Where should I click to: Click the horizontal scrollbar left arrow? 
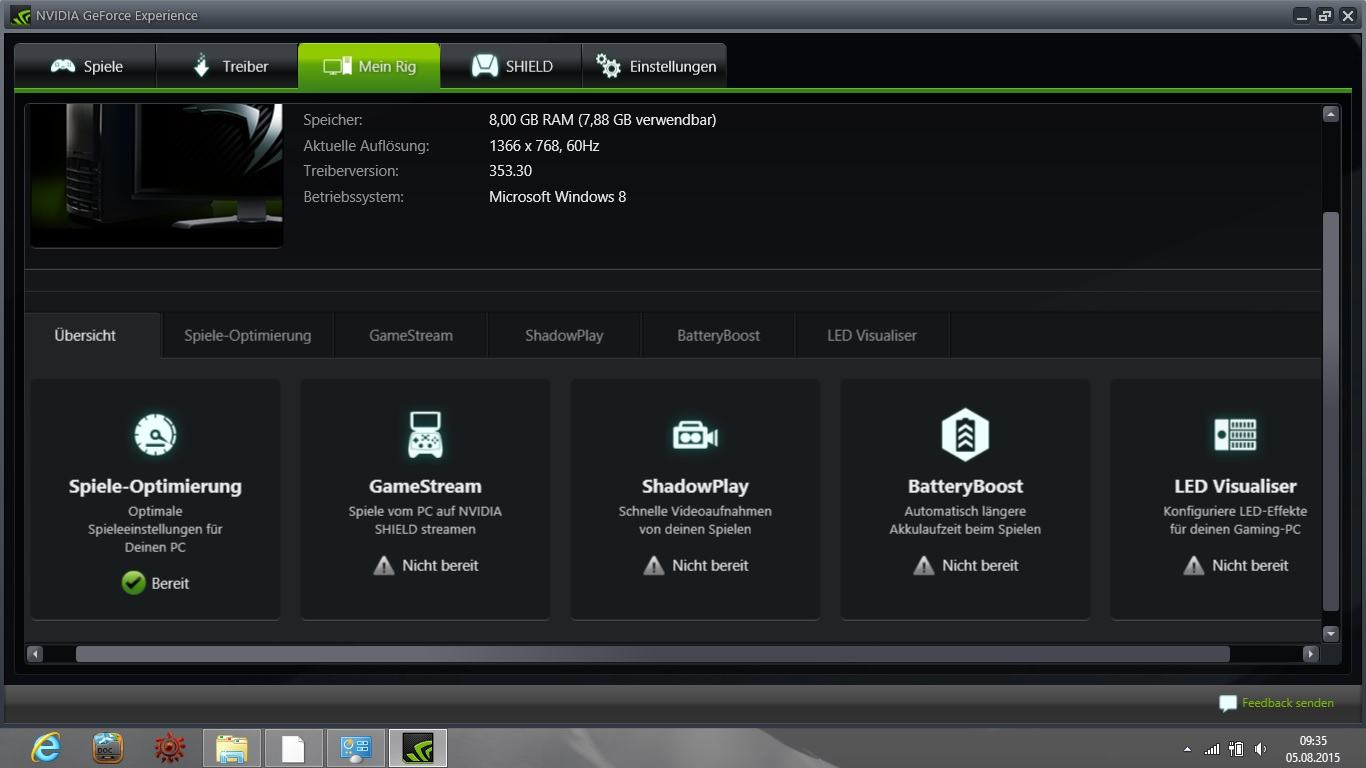35,654
